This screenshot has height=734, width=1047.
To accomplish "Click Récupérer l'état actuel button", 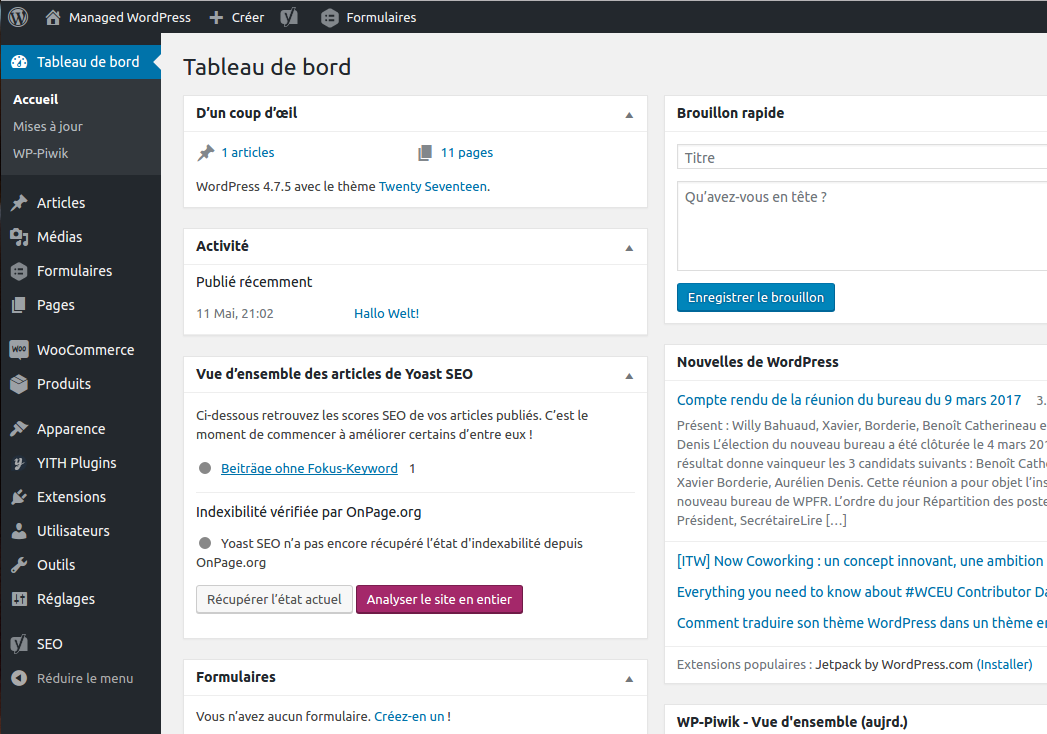I will (x=274, y=599).
